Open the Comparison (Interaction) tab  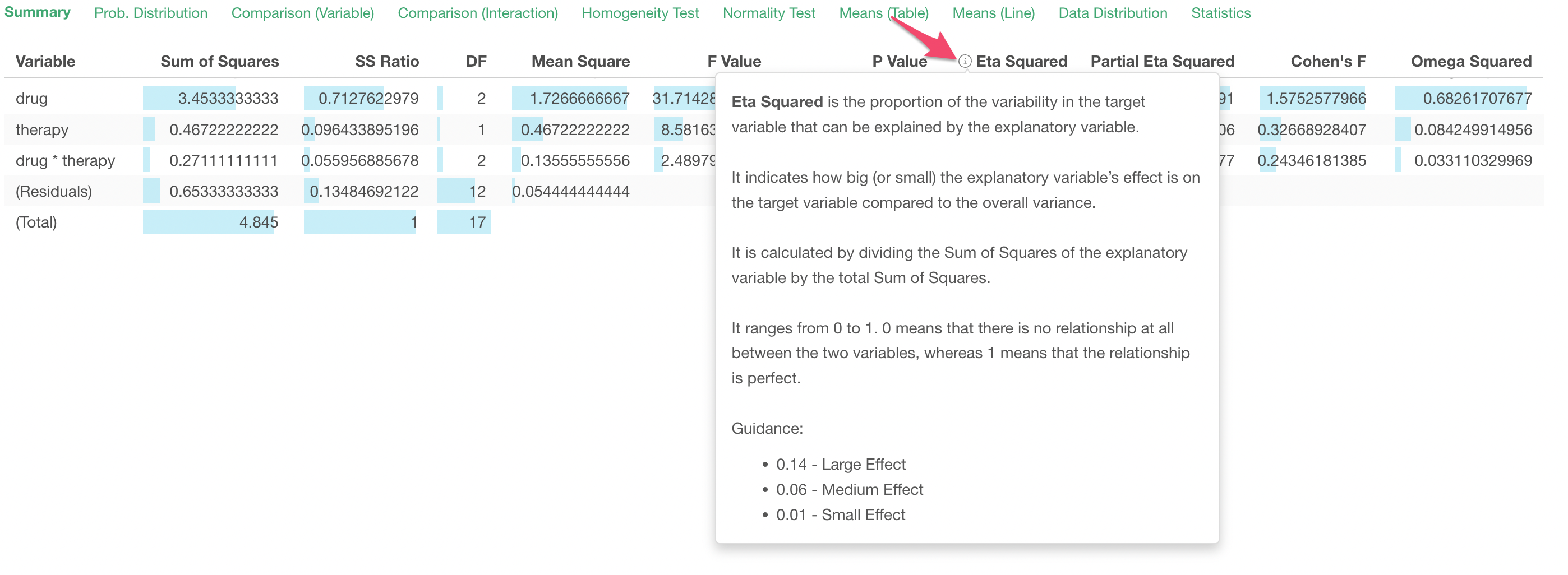click(478, 13)
